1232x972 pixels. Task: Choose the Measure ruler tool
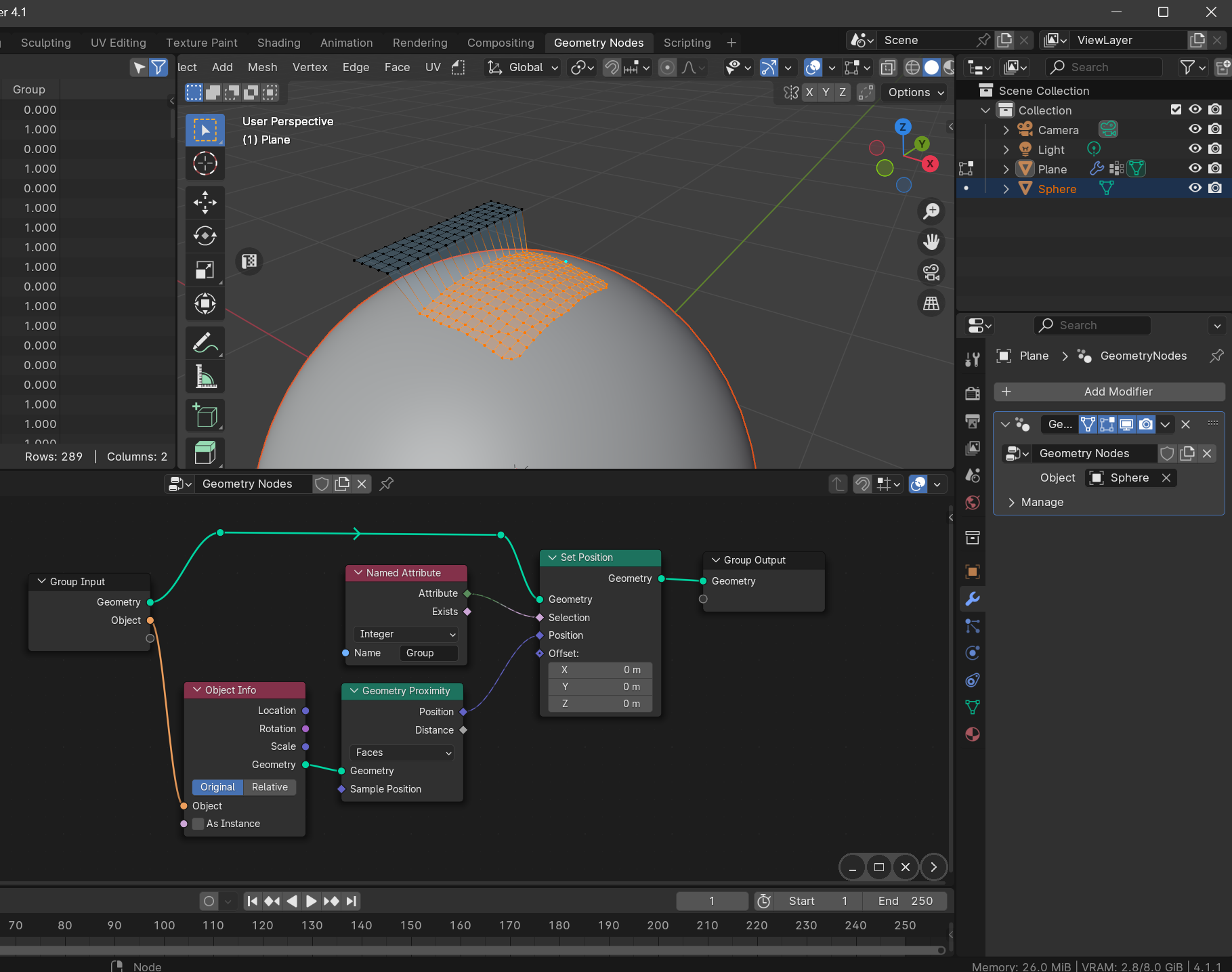click(205, 377)
